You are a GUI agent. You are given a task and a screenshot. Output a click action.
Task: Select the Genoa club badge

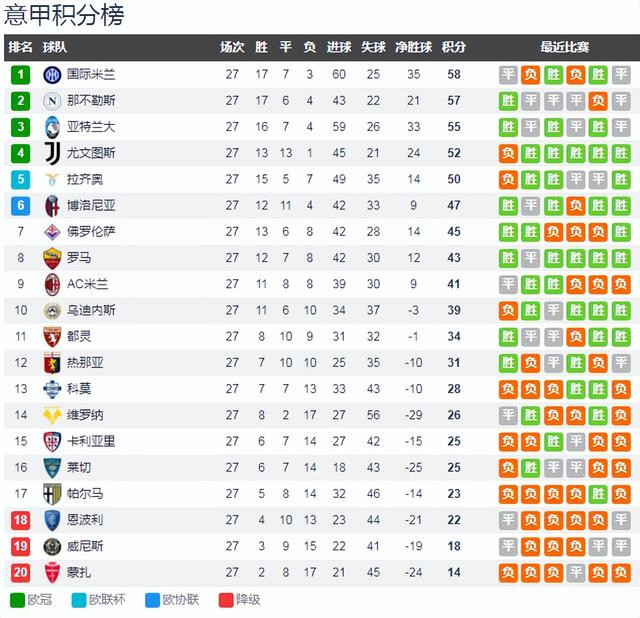tap(52, 363)
